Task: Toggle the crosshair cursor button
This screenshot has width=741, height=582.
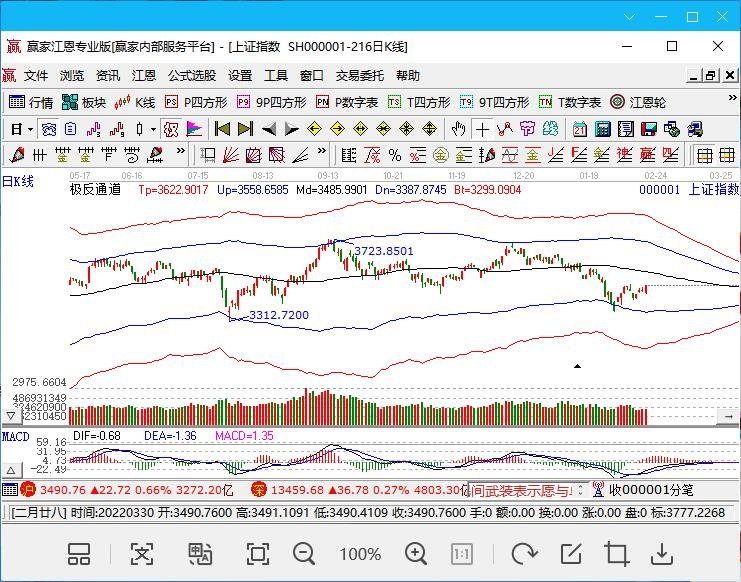Action: (482, 129)
